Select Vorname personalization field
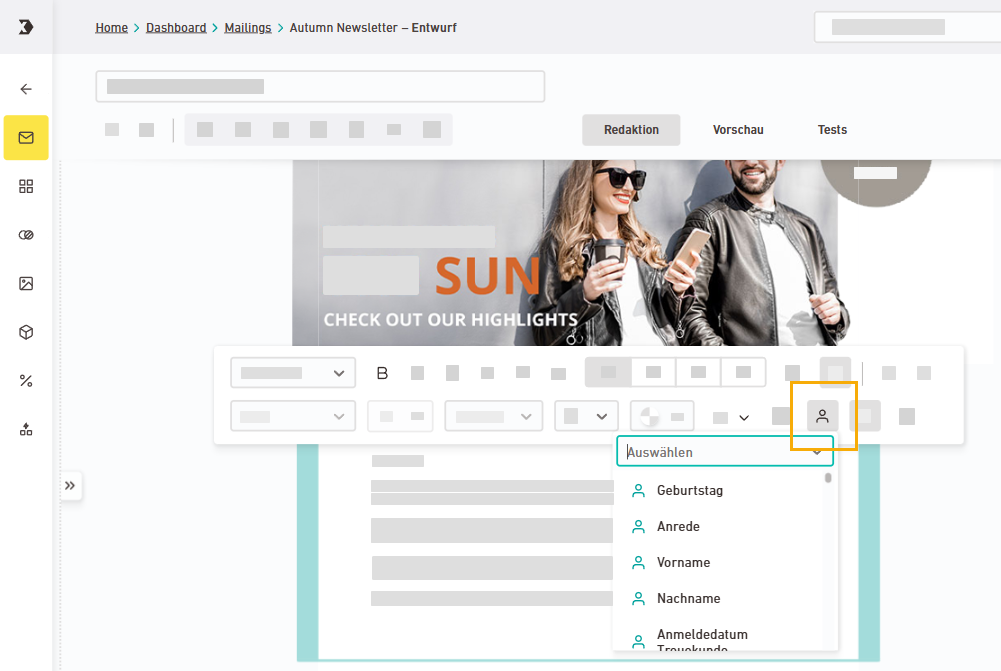Viewport: 1001px width, 671px height. [683, 563]
